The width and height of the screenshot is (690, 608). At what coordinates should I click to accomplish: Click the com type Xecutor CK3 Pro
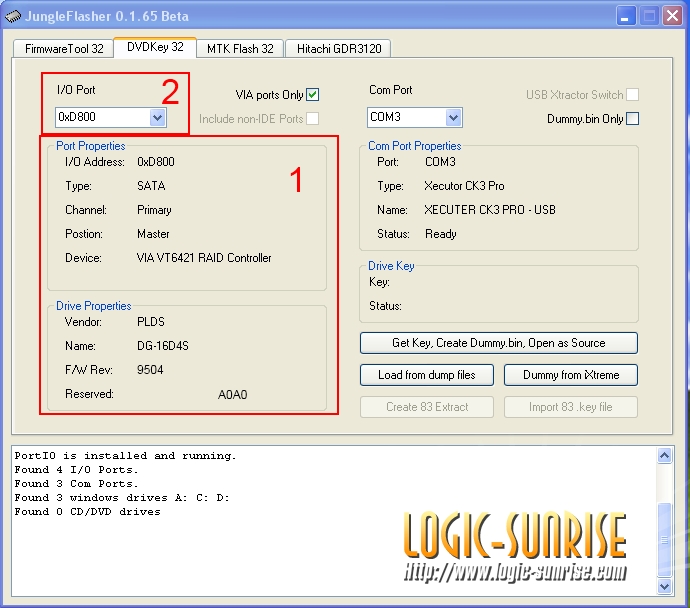click(x=464, y=186)
